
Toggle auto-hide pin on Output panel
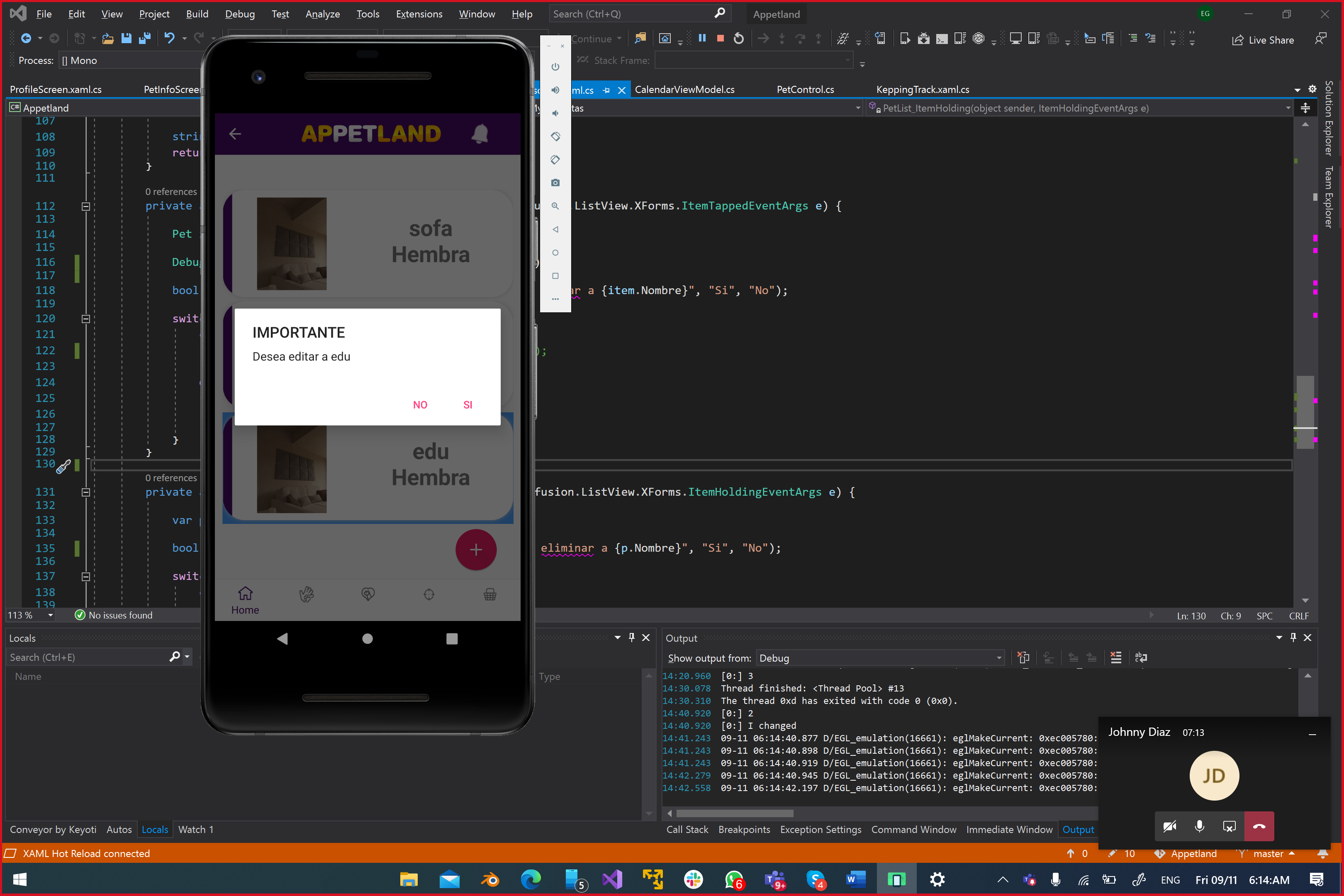tap(1293, 638)
